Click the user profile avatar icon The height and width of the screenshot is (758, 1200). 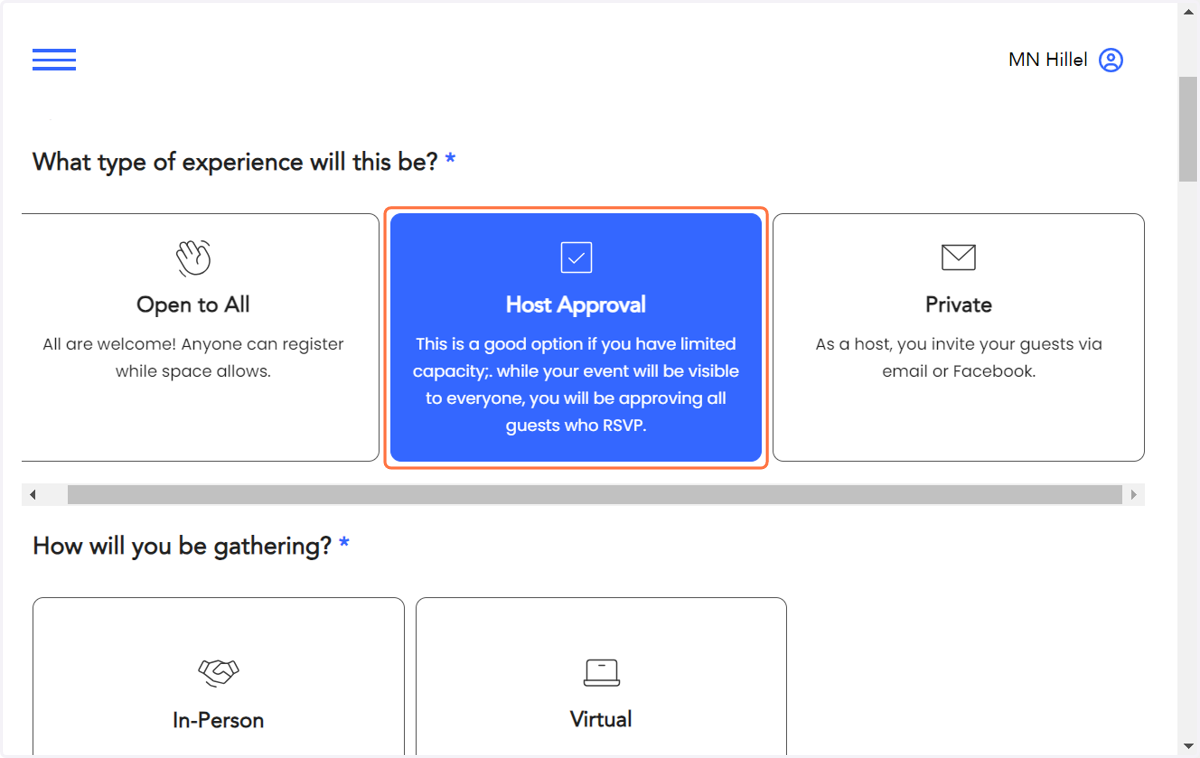(x=1111, y=60)
